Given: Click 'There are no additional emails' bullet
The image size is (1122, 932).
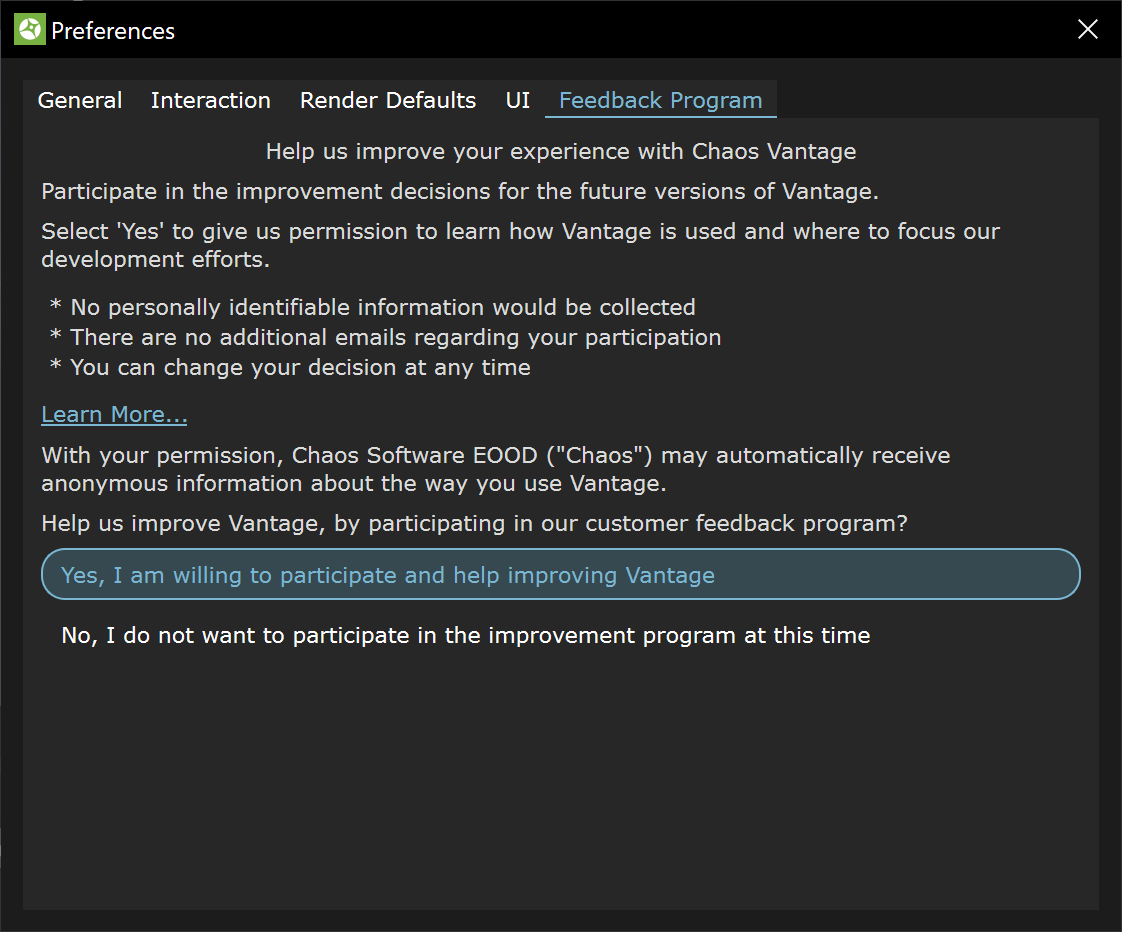Looking at the screenshot, I should (x=385, y=337).
